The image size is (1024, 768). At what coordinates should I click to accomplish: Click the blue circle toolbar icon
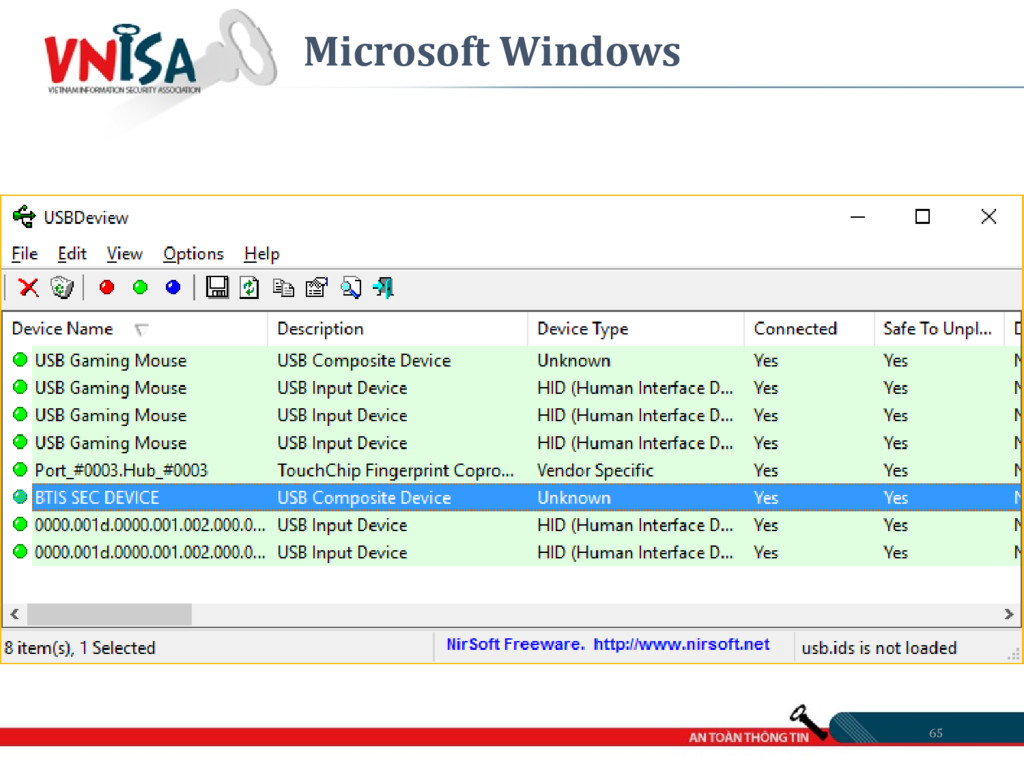[173, 287]
